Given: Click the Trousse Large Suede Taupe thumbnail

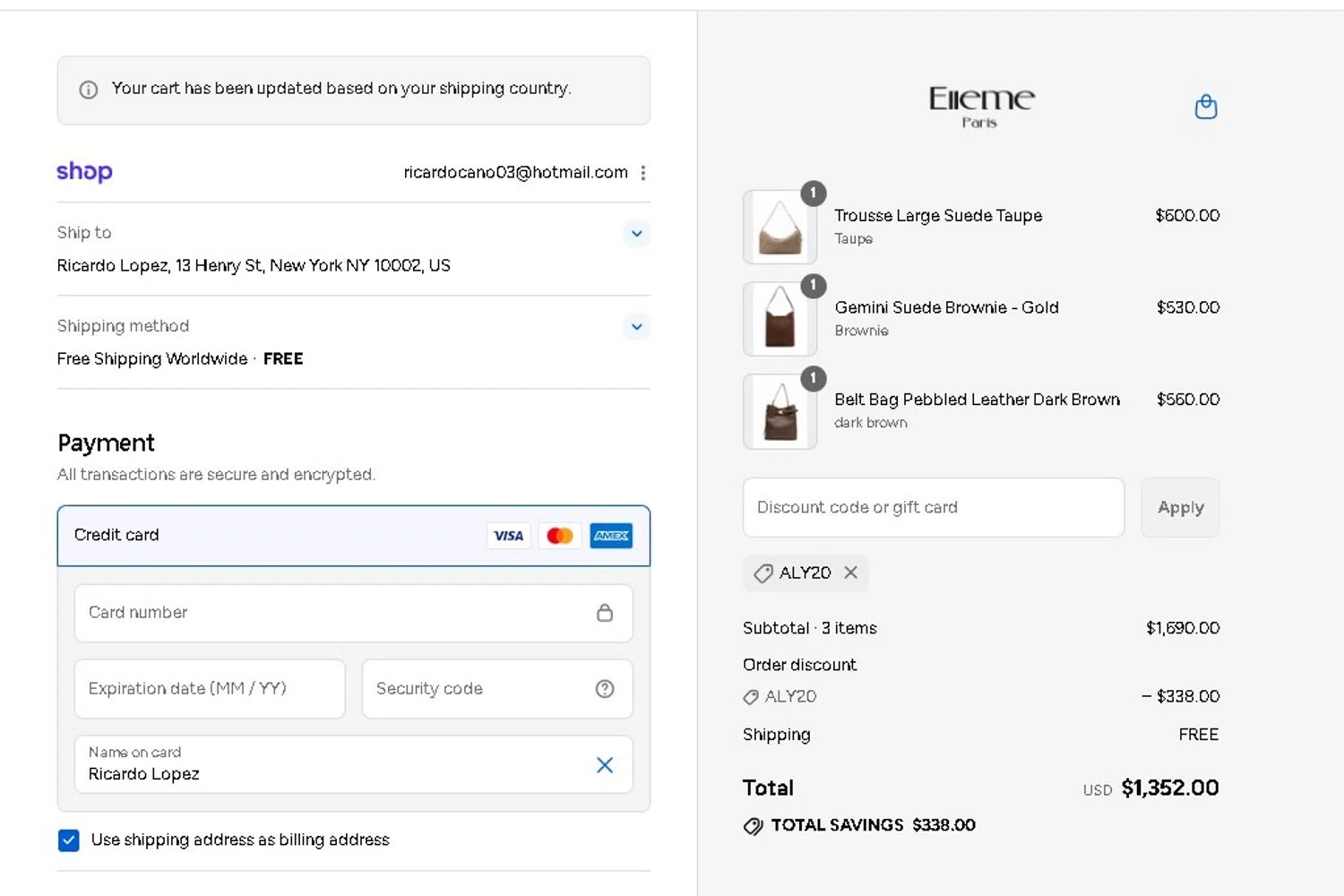Looking at the screenshot, I should click(780, 227).
